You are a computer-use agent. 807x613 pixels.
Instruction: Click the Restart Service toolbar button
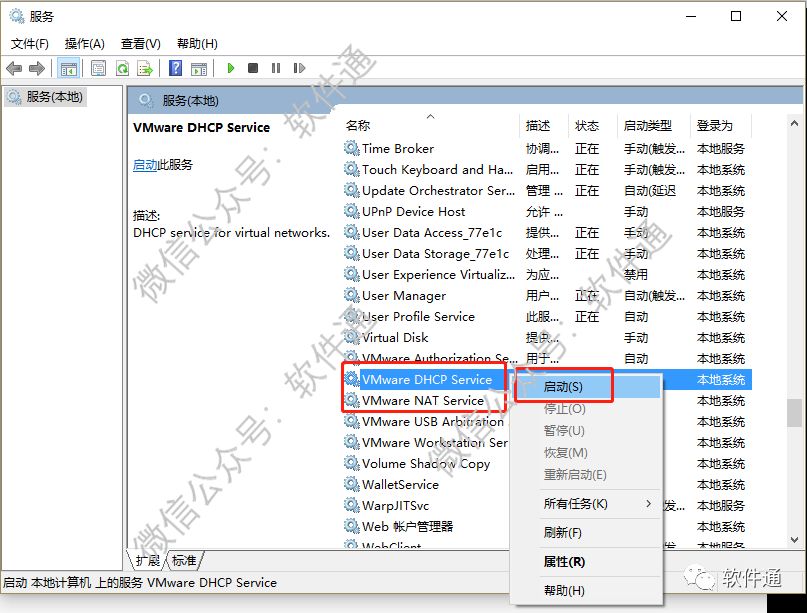[x=299, y=68]
